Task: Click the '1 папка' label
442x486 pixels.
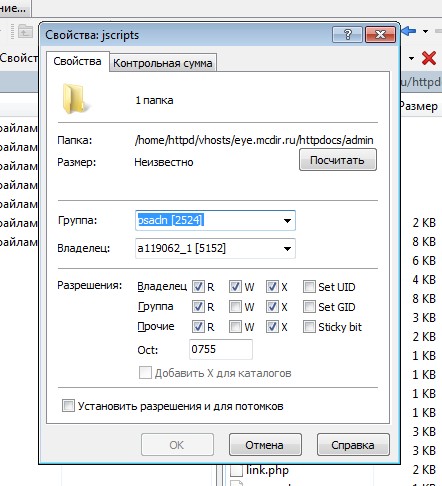Action: coord(154,100)
